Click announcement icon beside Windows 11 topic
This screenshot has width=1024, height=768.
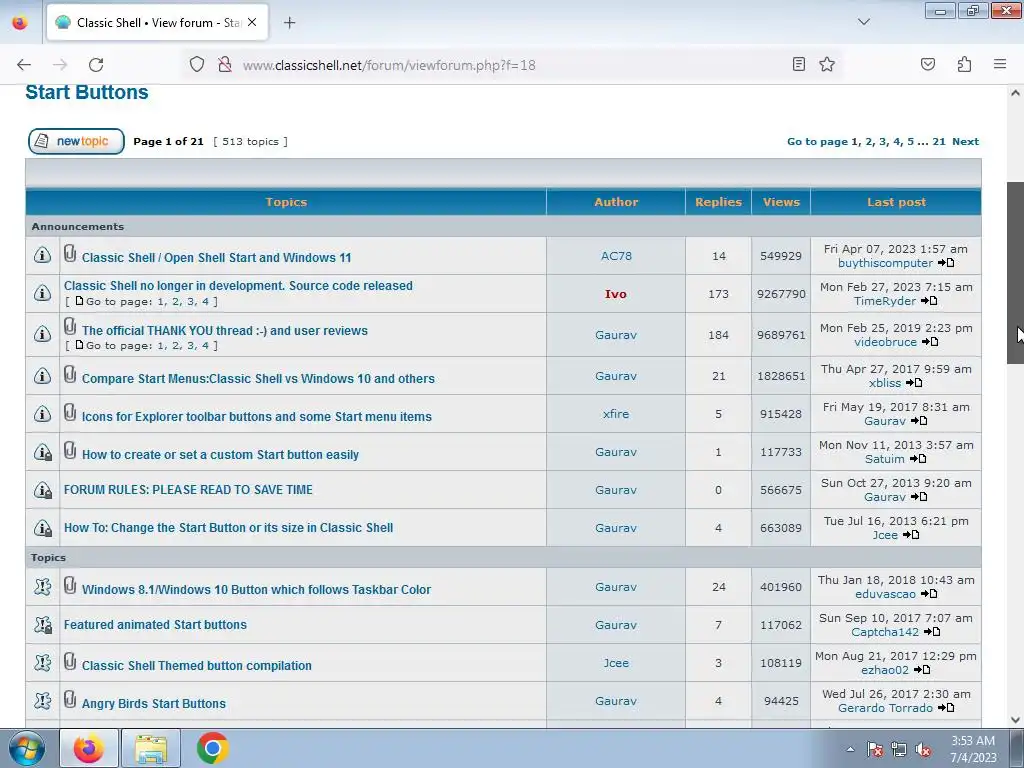42,255
